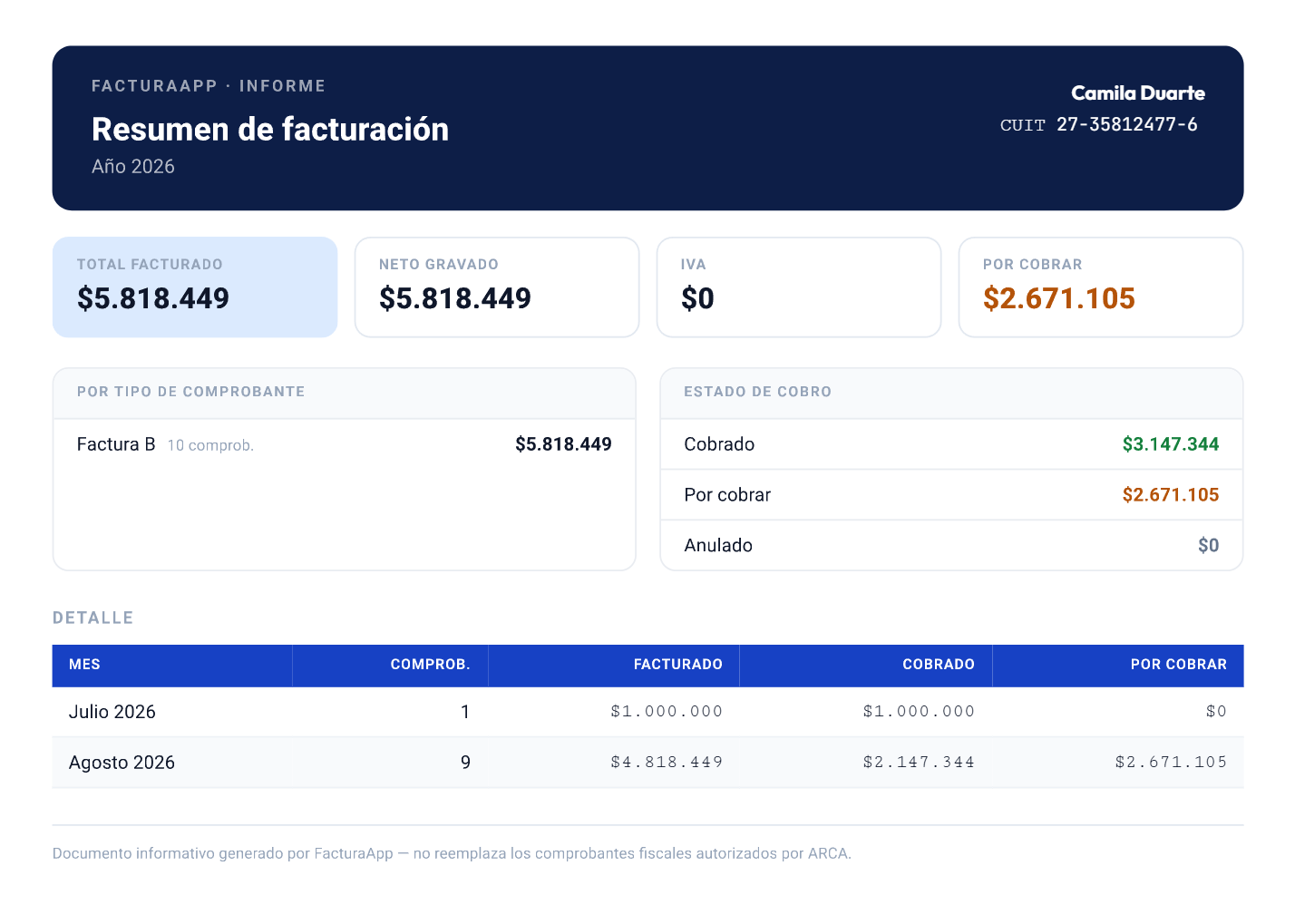1295x924 pixels.
Task: Click the Por cobrar status amount $2.671.105
Action: click(1171, 495)
